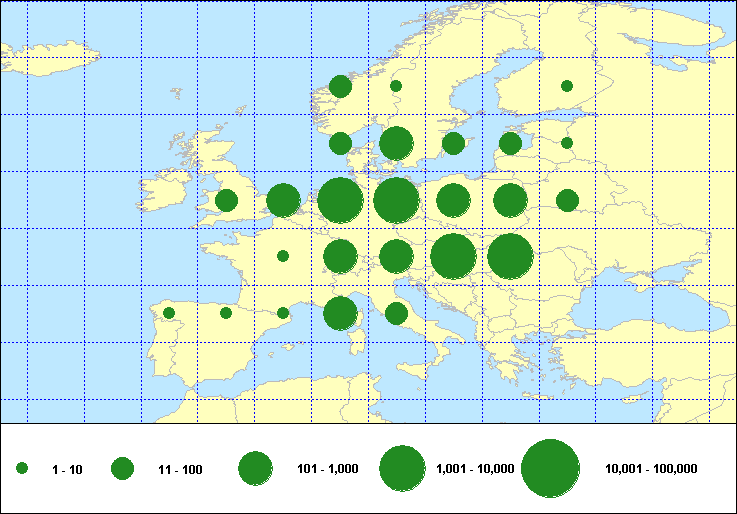This screenshot has height=514, width=737.
Task: Click the 11 - 100 legend circle
Action: (x=122, y=468)
